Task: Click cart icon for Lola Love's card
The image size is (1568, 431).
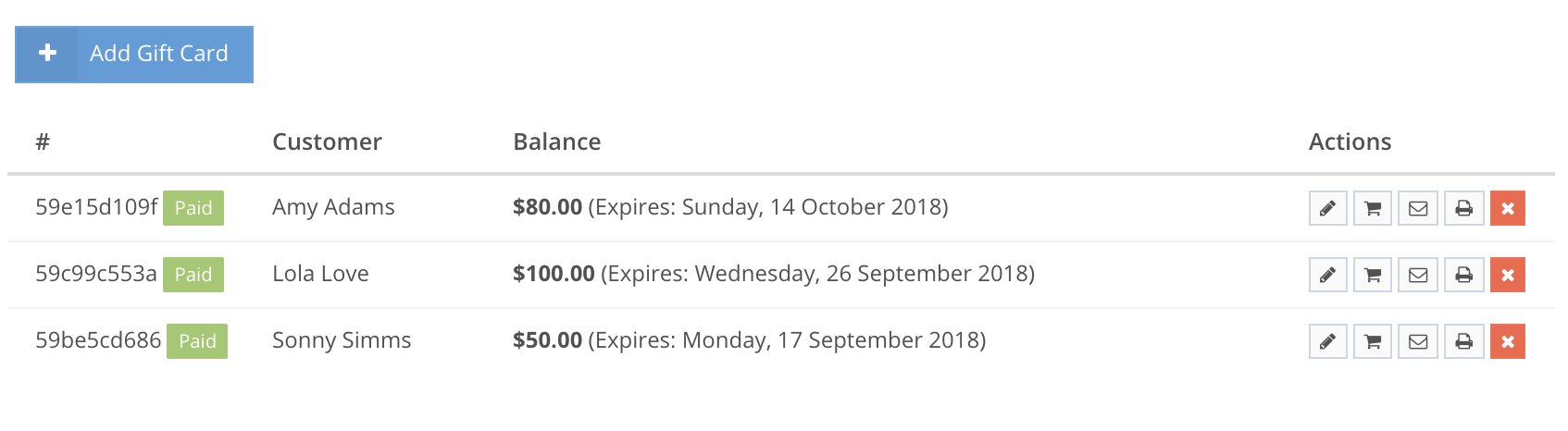Action: click(1373, 275)
